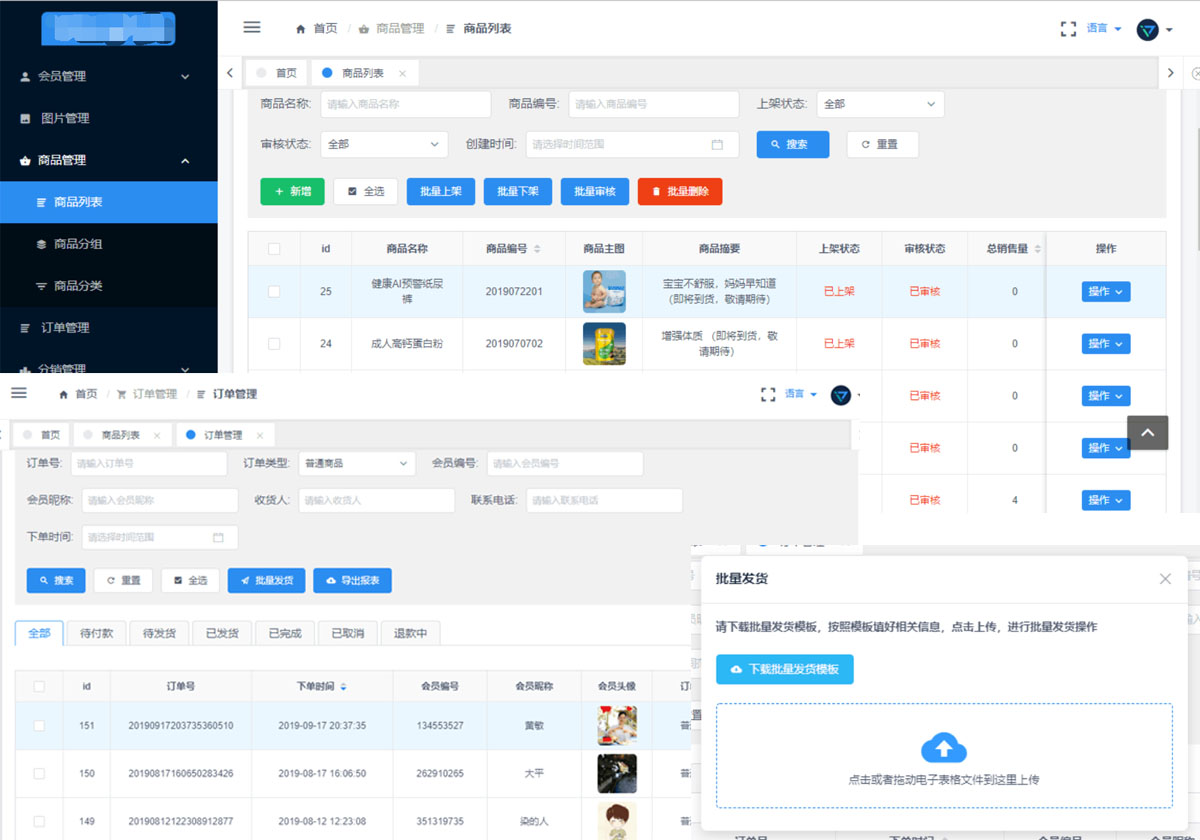
Task: Check the box for order id 151
Action: coord(39,726)
